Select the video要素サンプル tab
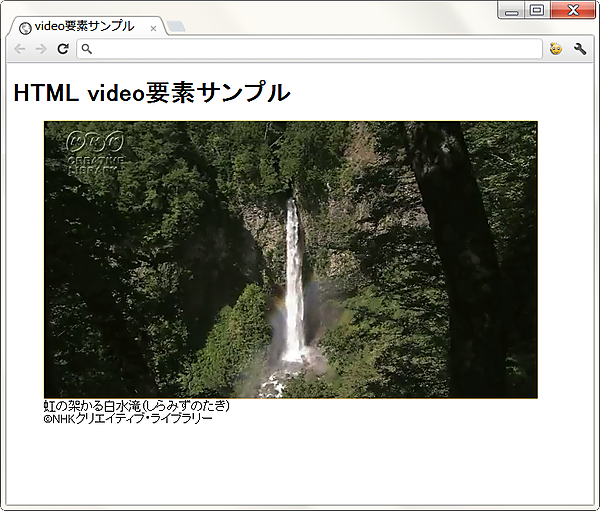This screenshot has height=511, width=600. (88, 27)
